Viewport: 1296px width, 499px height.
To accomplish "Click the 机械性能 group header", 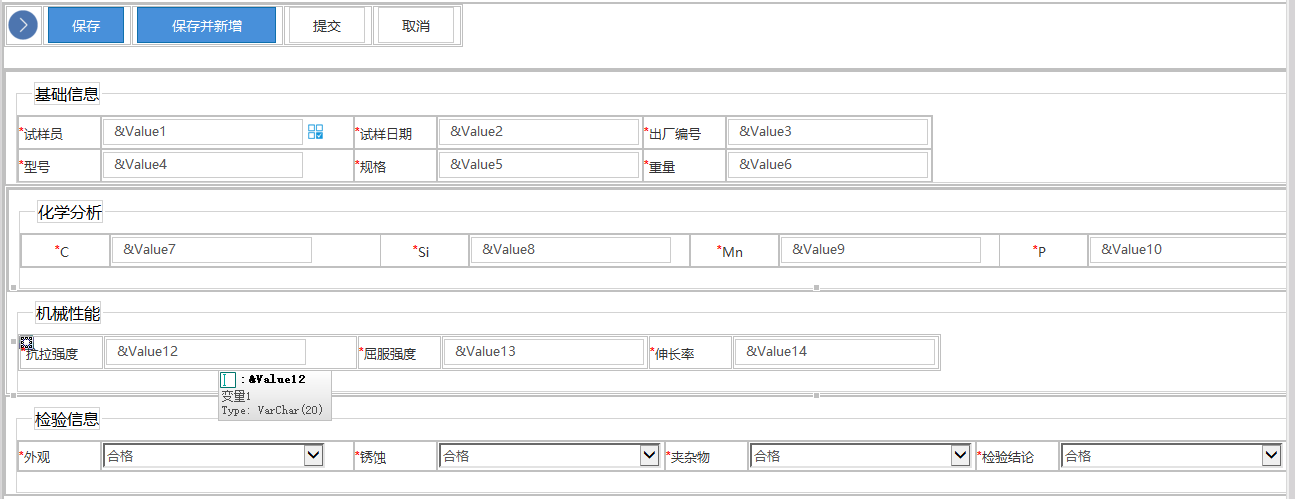I will click(x=68, y=314).
